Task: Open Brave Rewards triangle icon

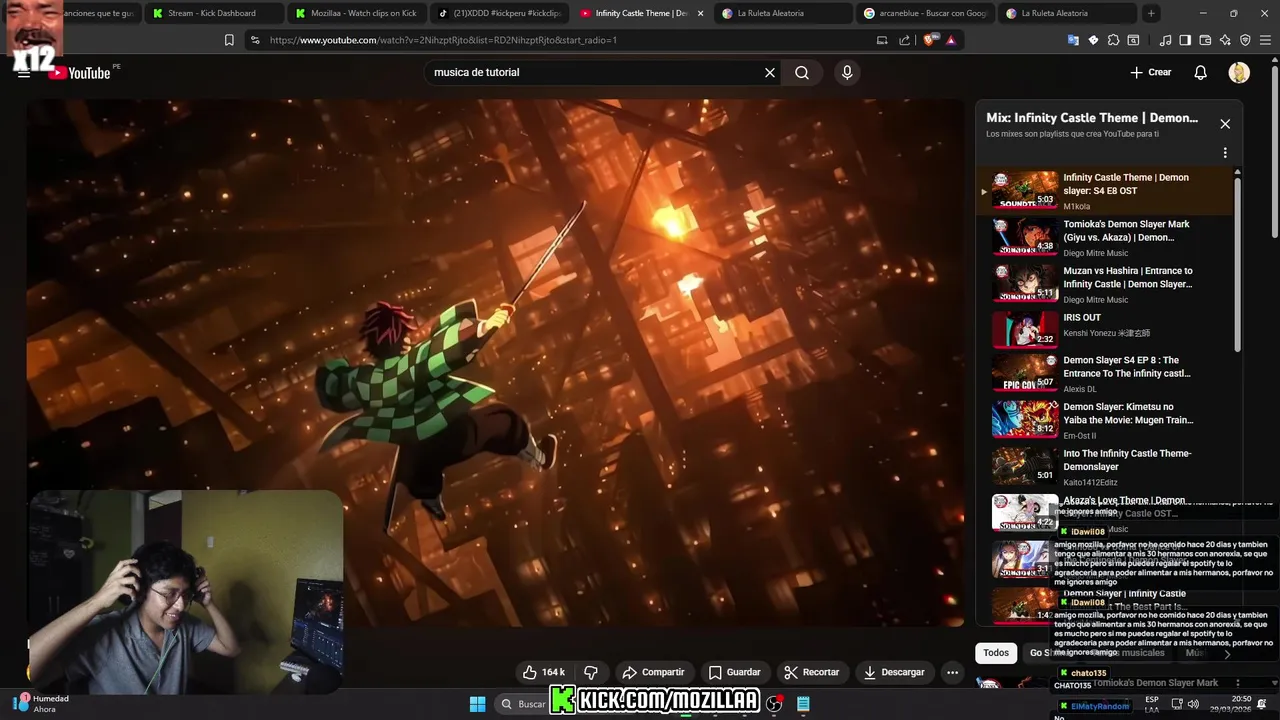Action: [x=951, y=40]
